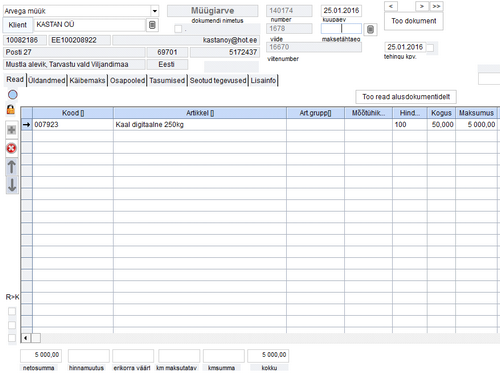Click the Klient button

click(x=18, y=25)
